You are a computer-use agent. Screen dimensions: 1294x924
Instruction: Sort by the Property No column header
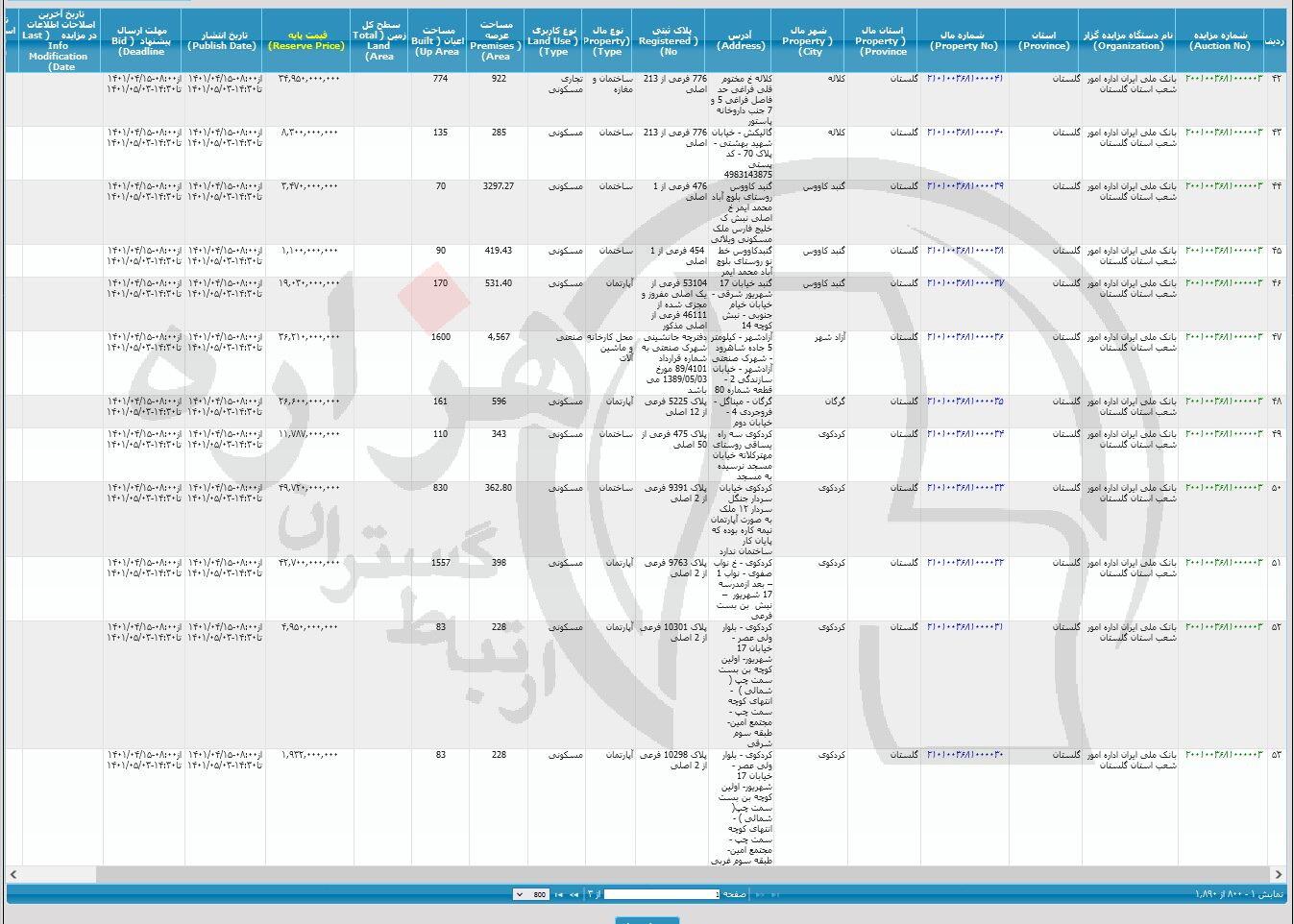click(964, 40)
